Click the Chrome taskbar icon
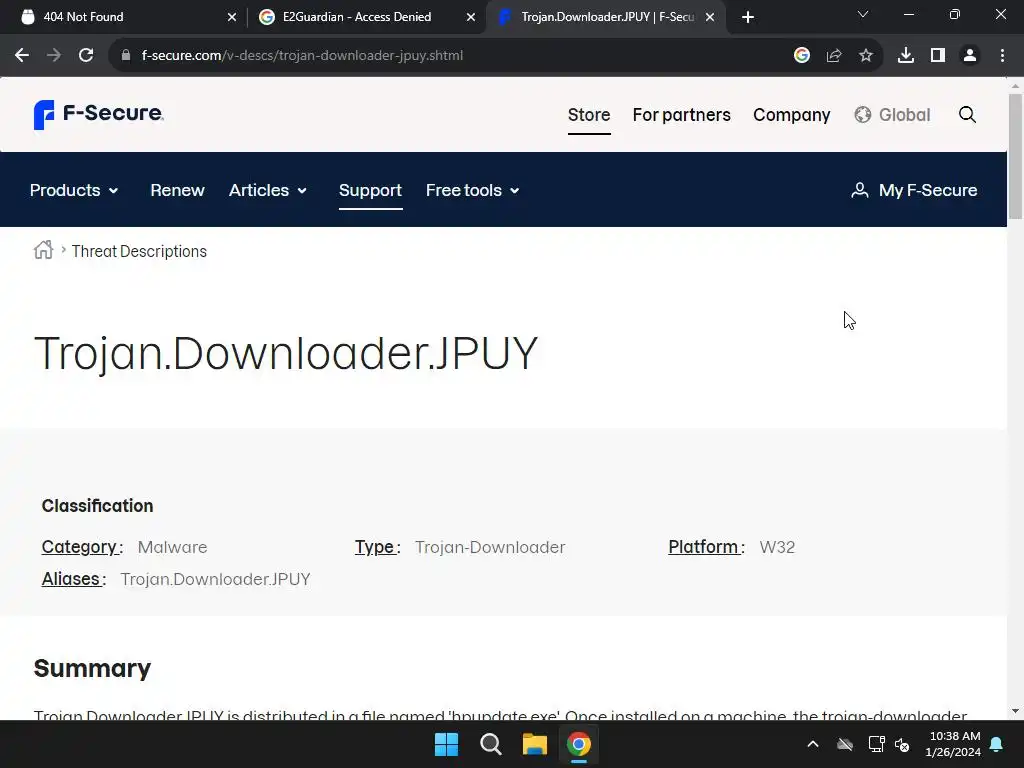 [x=579, y=744]
